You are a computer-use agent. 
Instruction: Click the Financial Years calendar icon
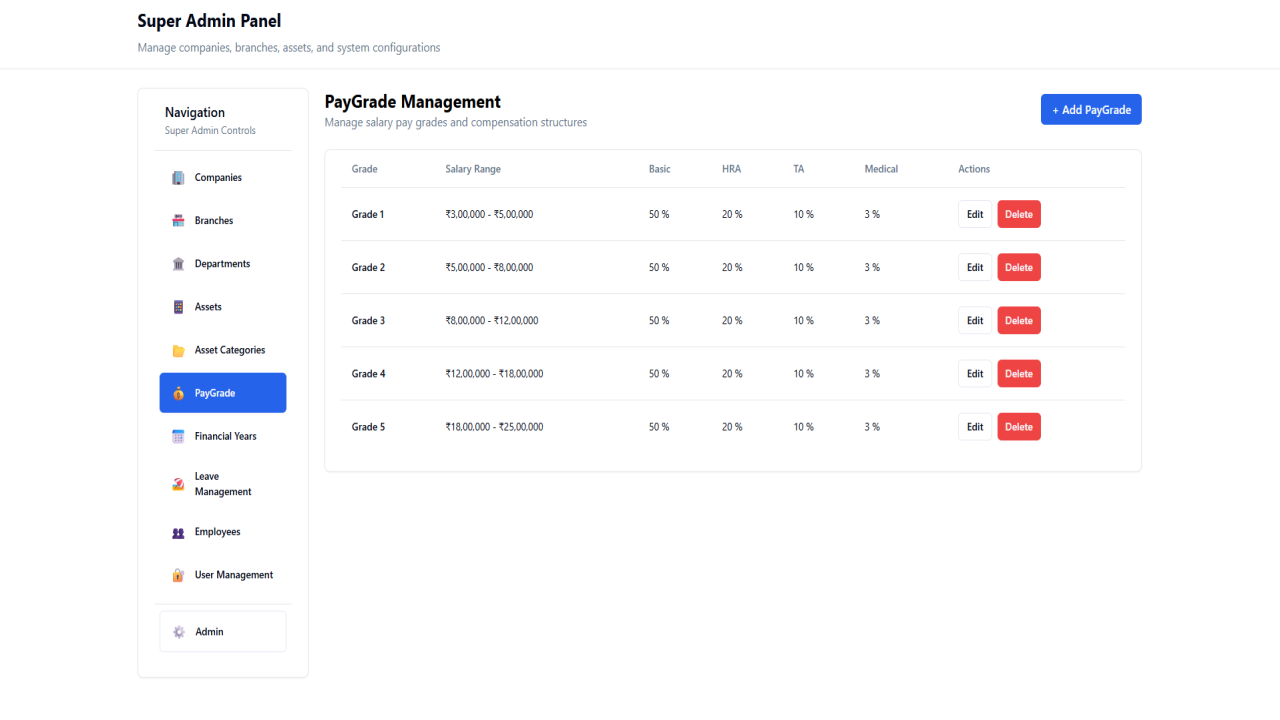tap(178, 436)
